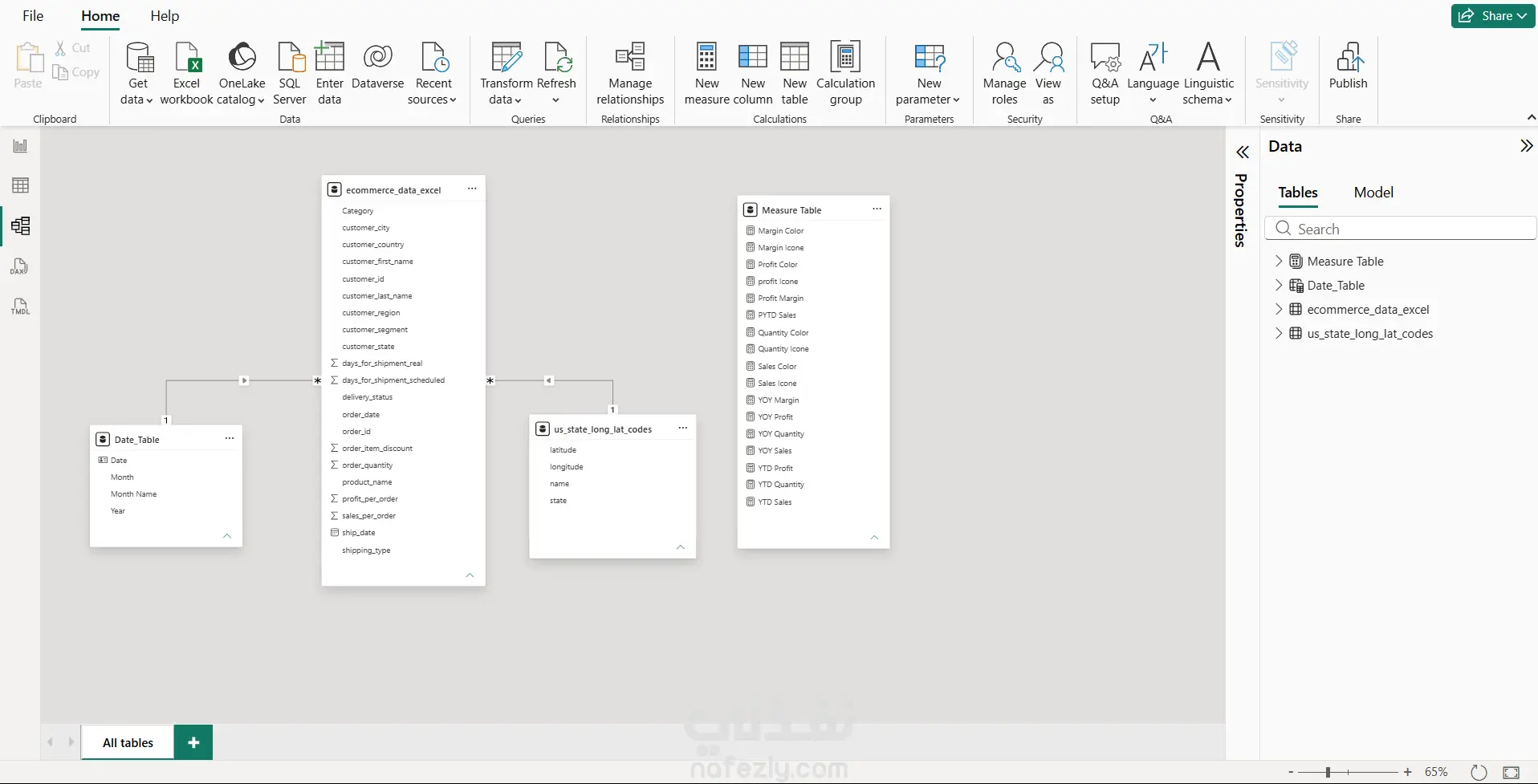Open Language dropdown

coord(1153,74)
